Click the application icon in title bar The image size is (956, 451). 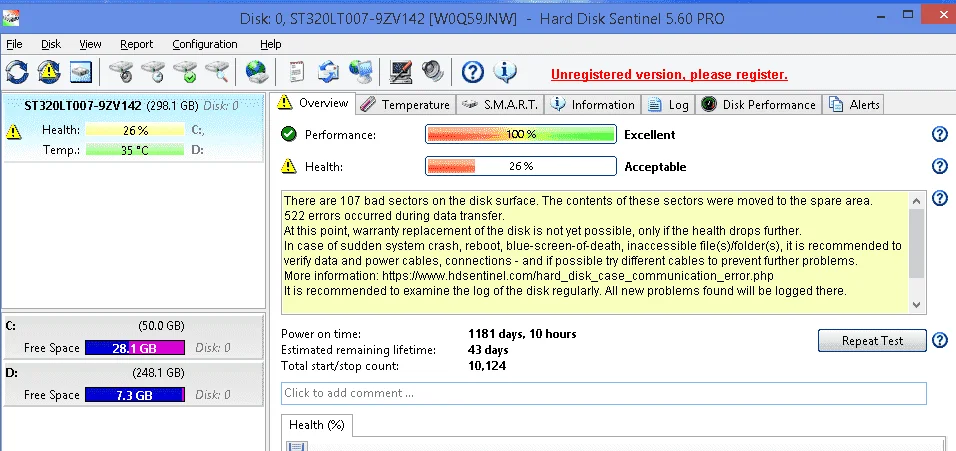pos(10,18)
